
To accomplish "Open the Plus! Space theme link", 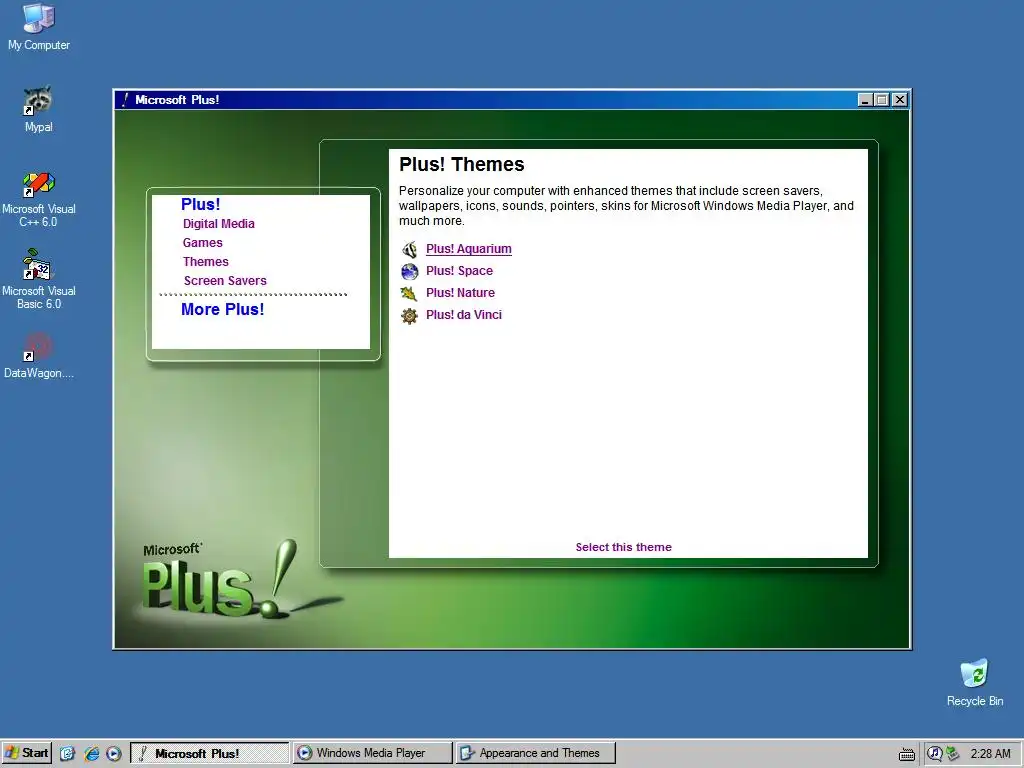I will (x=459, y=270).
